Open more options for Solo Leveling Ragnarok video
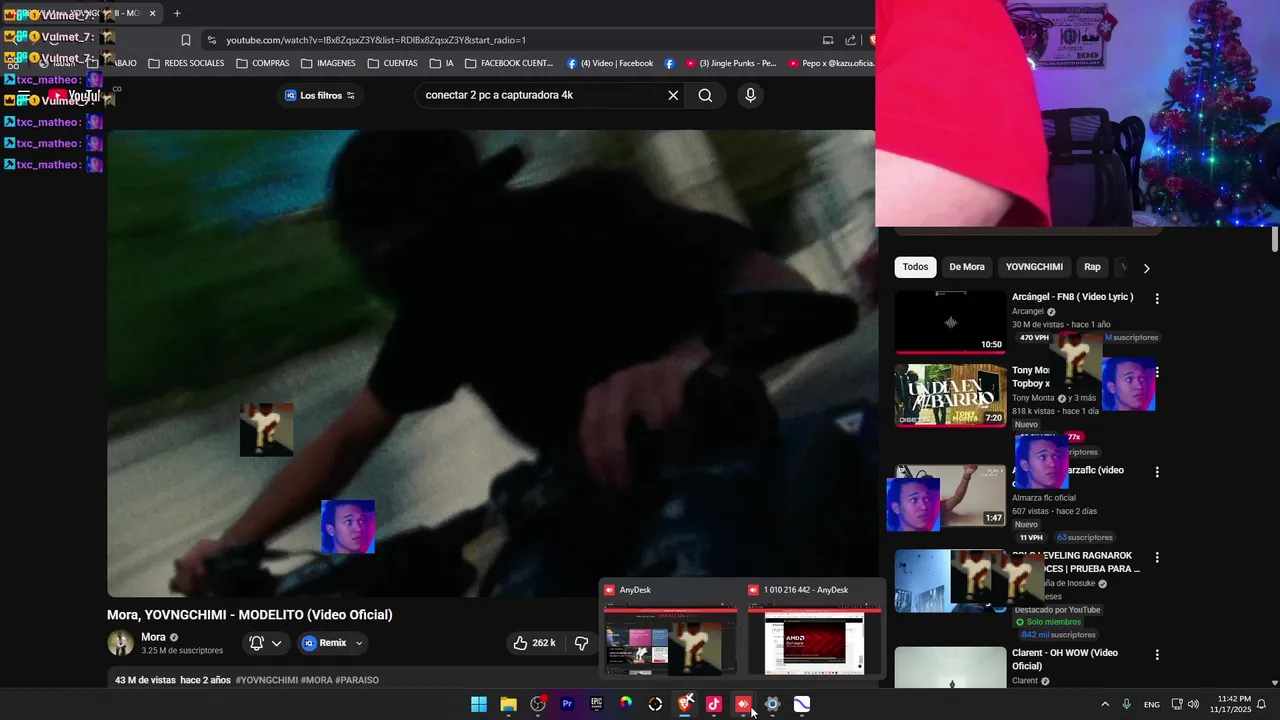The height and width of the screenshot is (720, 1280). [x=1157, y=557]
